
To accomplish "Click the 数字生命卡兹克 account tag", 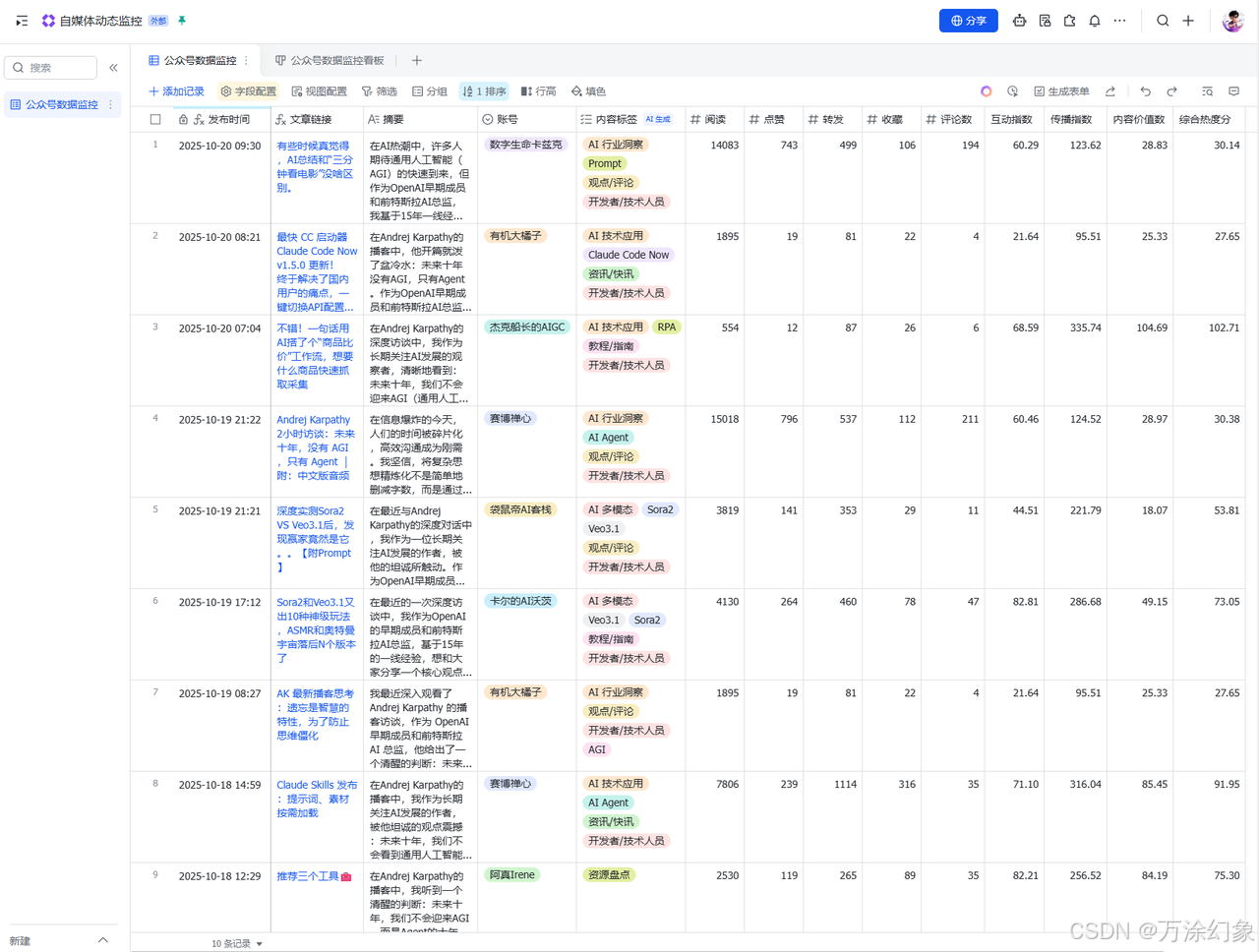I will click(x=525, y=145).
